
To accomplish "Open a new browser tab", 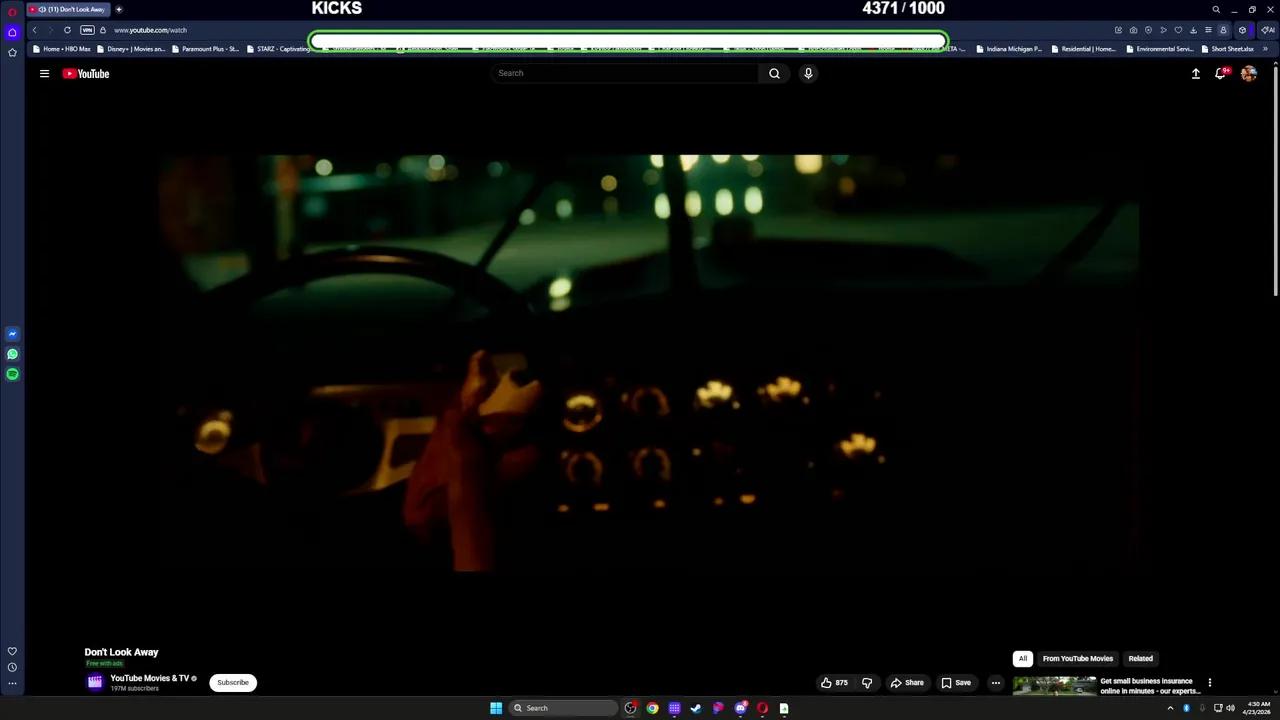I will (x=118, y=9).
